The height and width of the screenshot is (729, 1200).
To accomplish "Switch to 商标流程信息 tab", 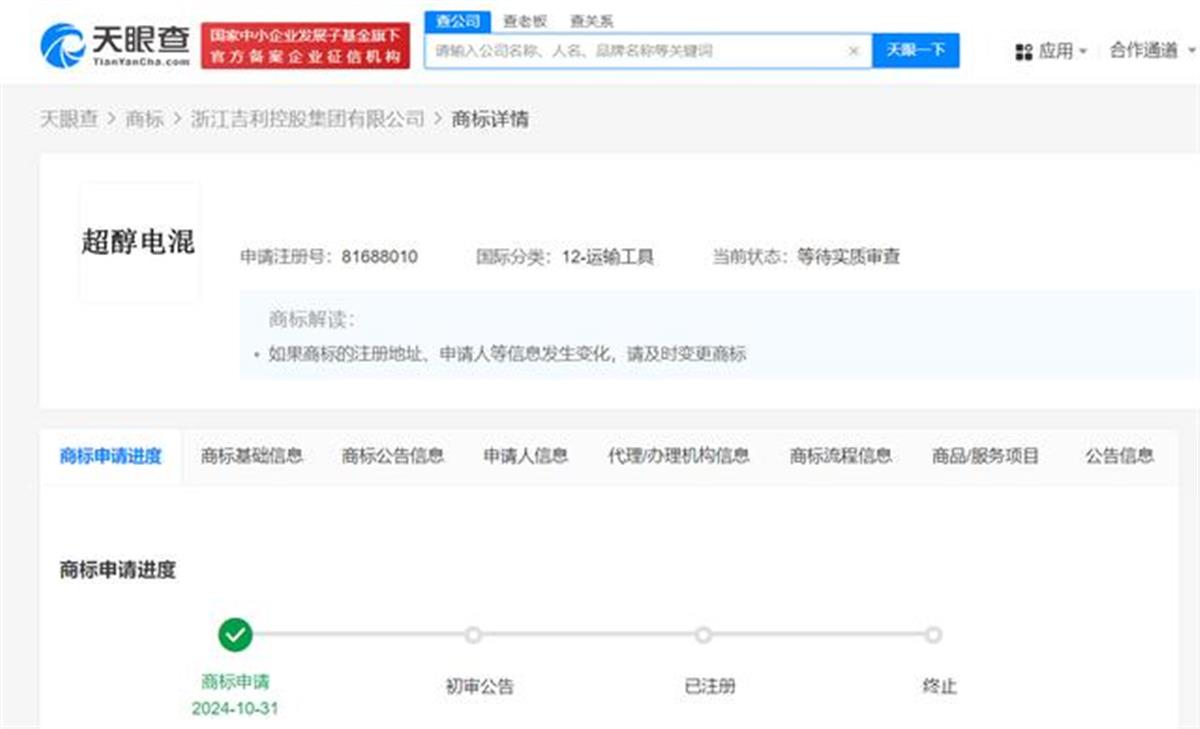I will click(x=841, y=456).
